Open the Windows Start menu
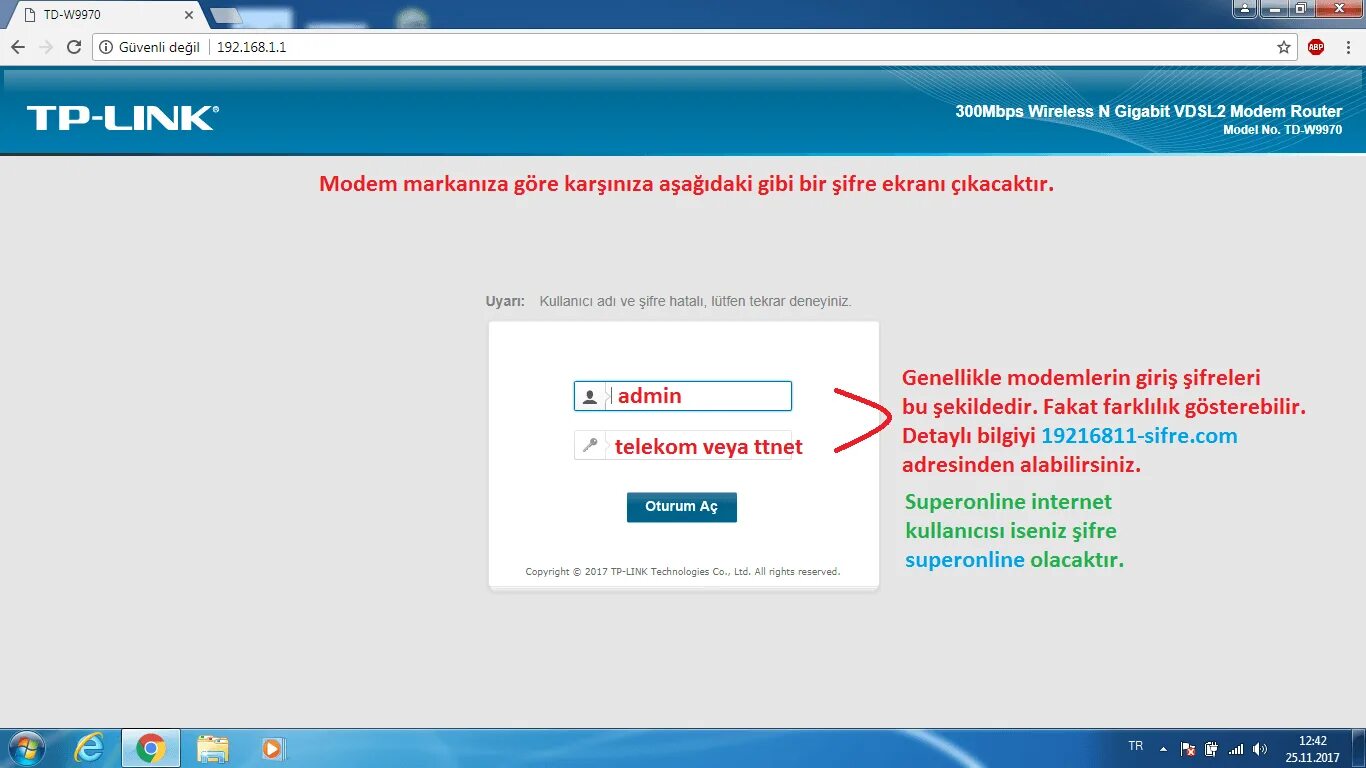The image size is (1366, 768). [25, 748]
